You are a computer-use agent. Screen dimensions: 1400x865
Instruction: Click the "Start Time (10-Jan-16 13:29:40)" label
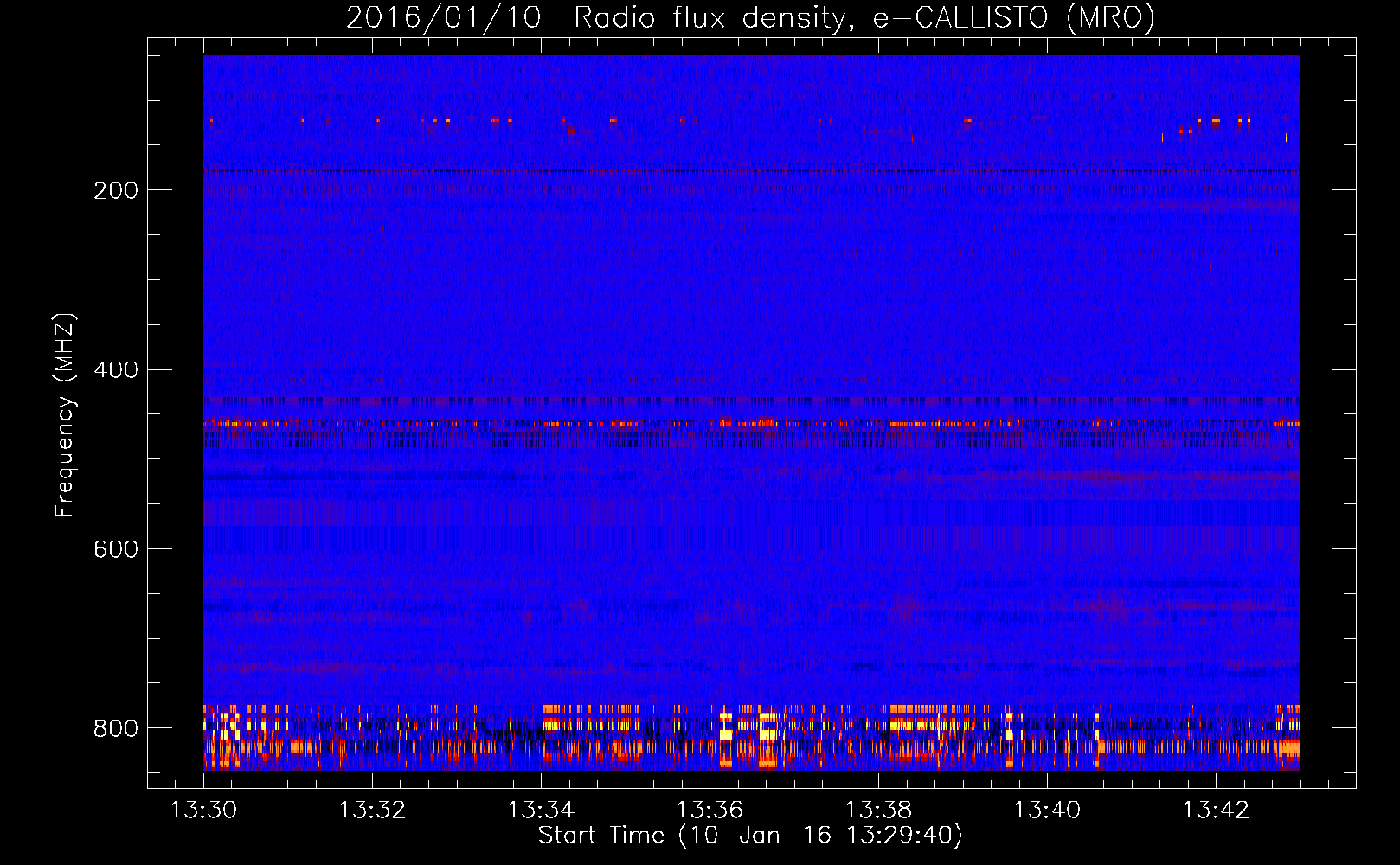click(750, 836)
